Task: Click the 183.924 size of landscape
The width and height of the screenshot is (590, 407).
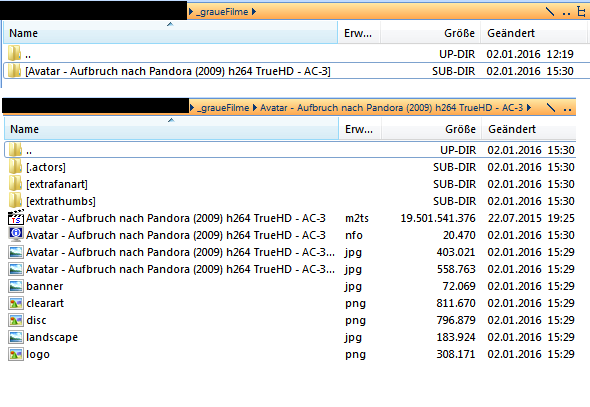Action: pyautogui.click(x=456, y=337)
